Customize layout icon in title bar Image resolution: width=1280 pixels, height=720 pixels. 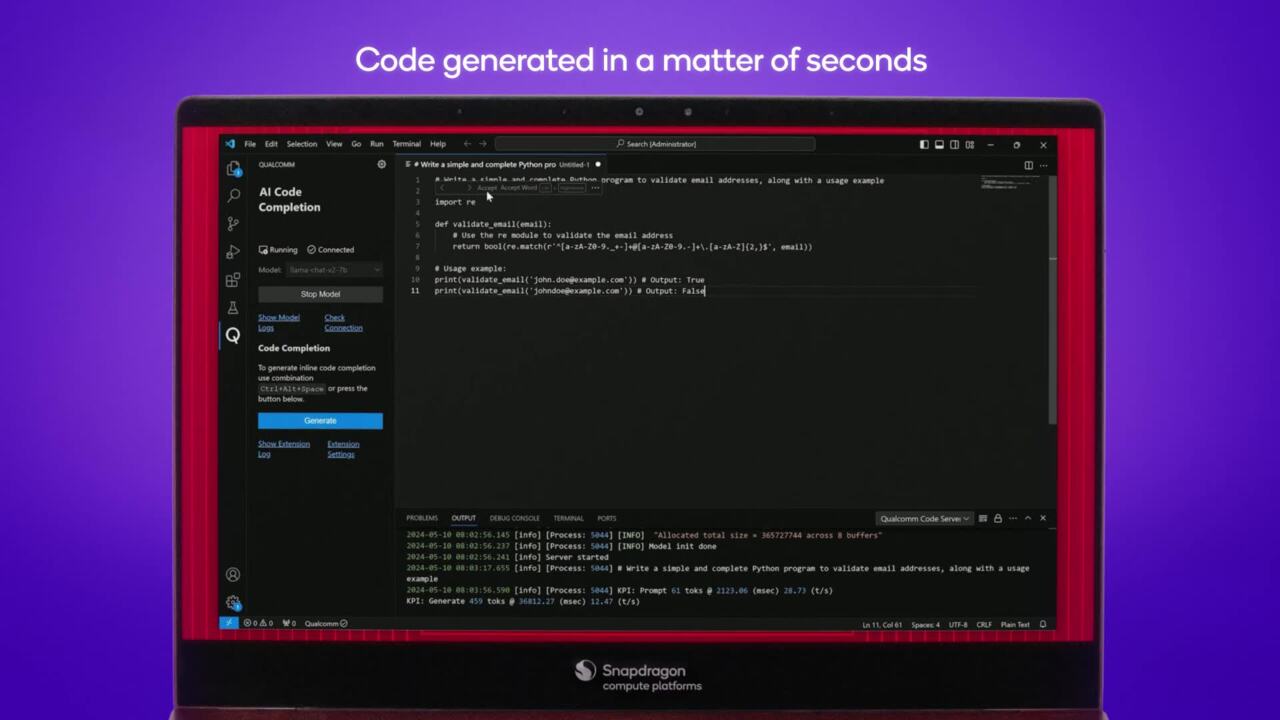(x=970, y=144)
